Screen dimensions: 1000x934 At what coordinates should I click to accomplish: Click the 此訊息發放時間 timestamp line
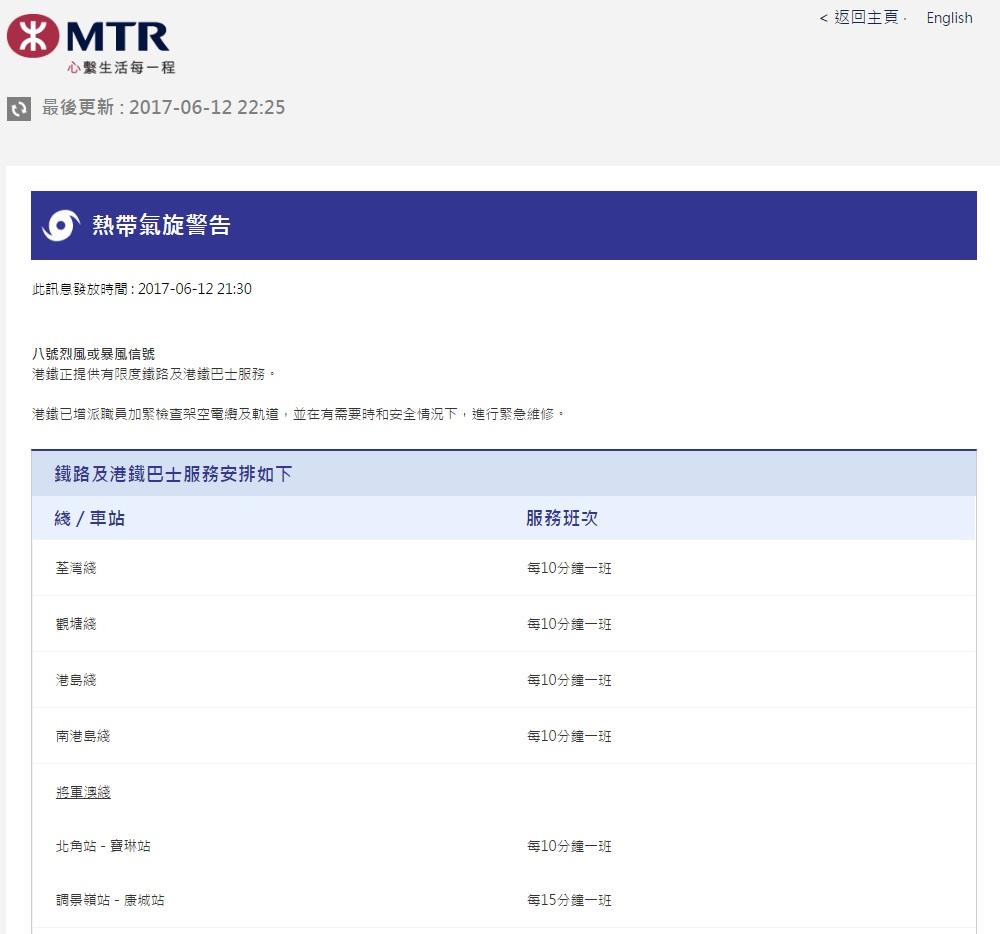tap(142, 289)
